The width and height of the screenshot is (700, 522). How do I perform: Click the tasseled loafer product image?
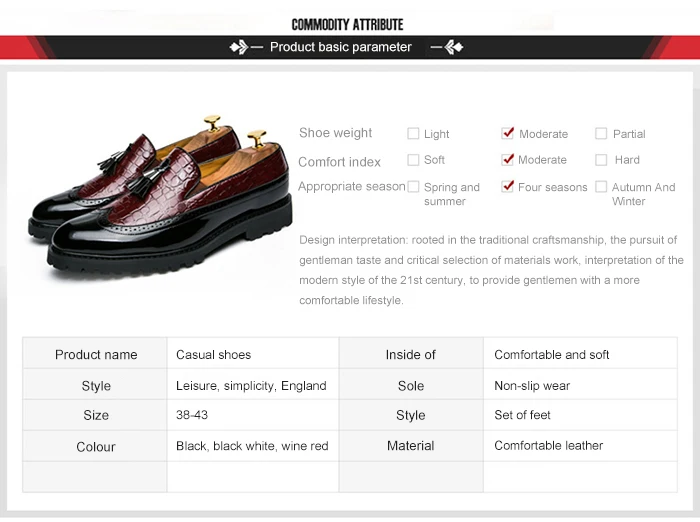point(160,196)
